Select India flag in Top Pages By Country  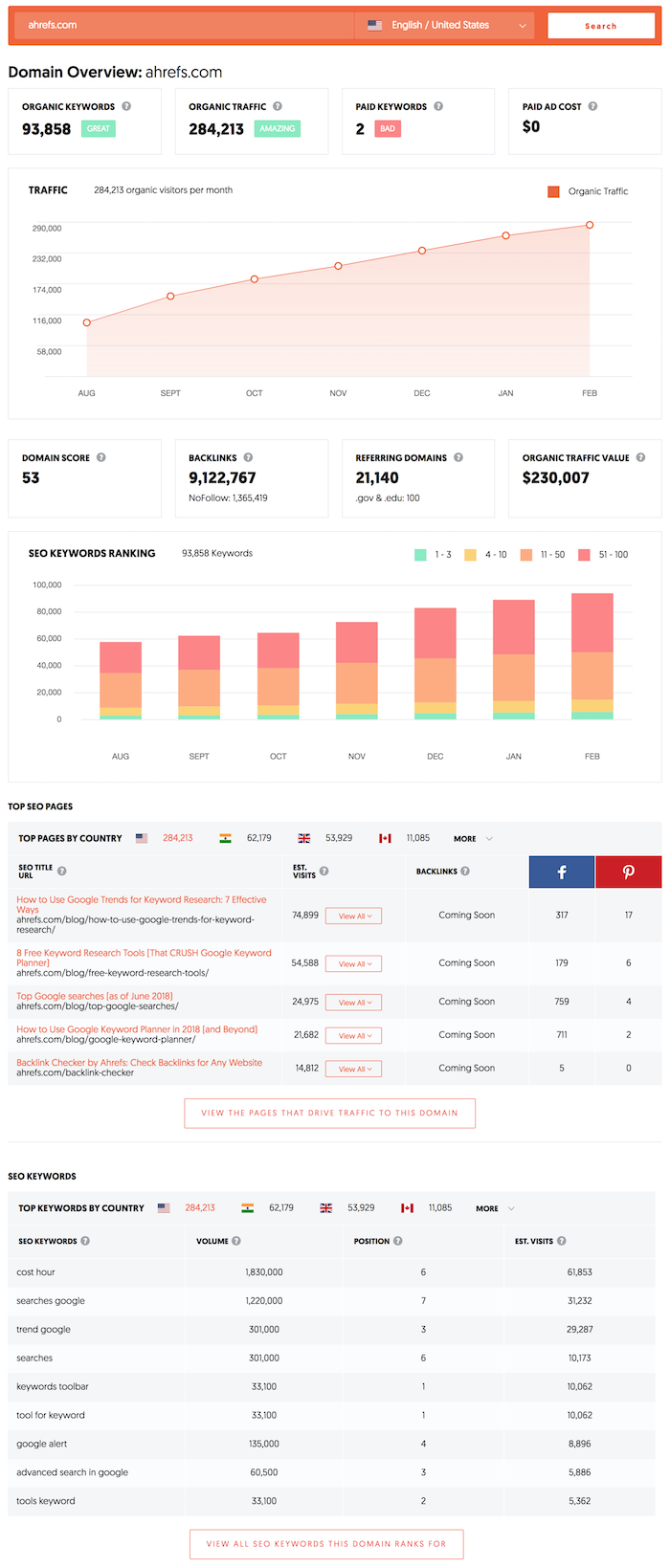pyautogui.click(x=226, y=838)
